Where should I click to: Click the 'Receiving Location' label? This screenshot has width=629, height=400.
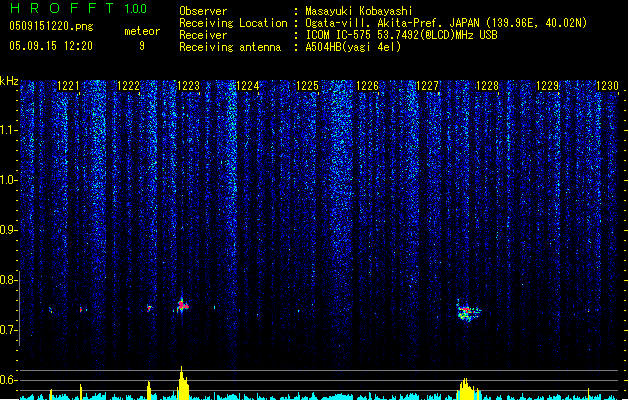[x=233, y=23]
